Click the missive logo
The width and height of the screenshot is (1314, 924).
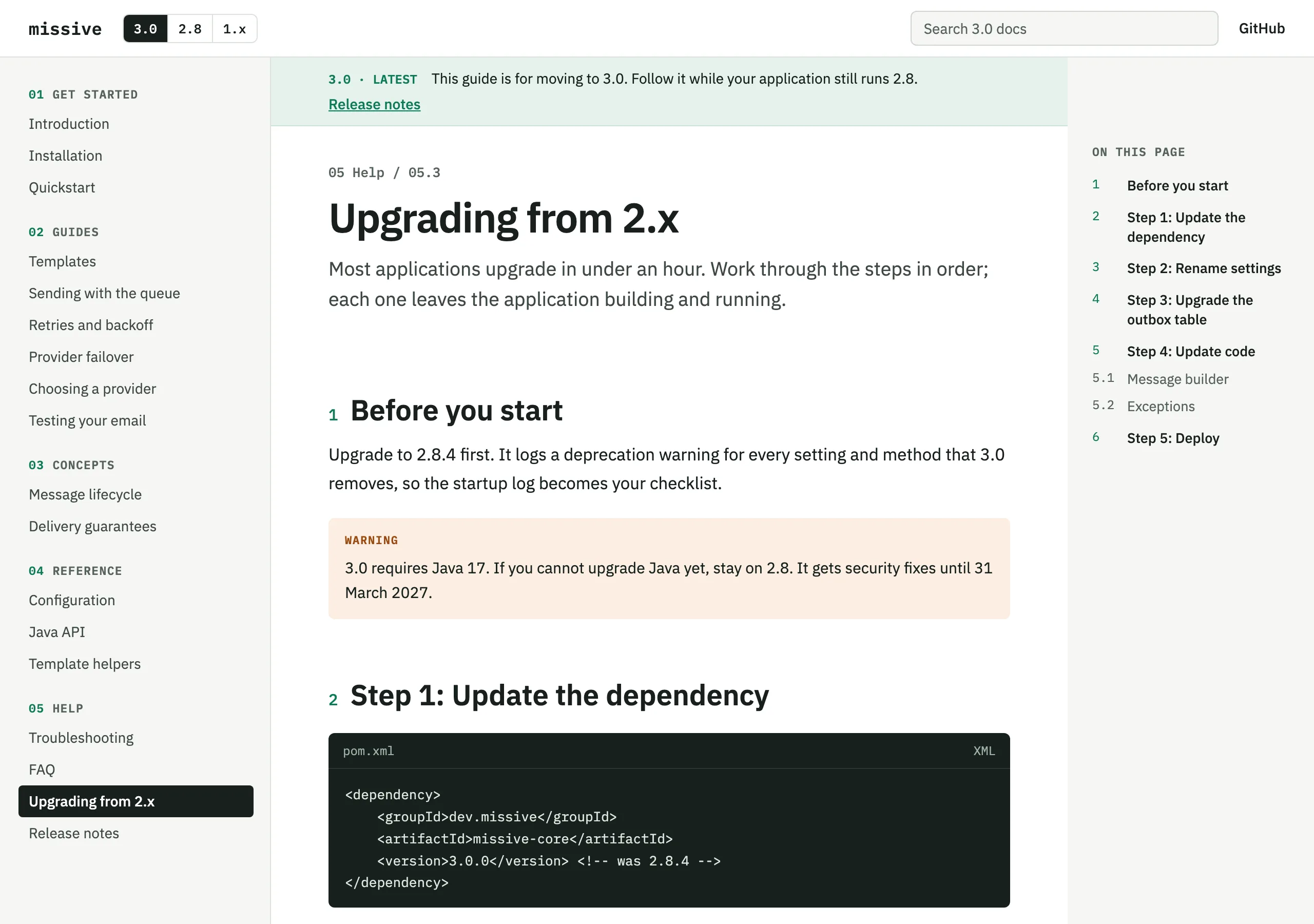coord(65,29)
